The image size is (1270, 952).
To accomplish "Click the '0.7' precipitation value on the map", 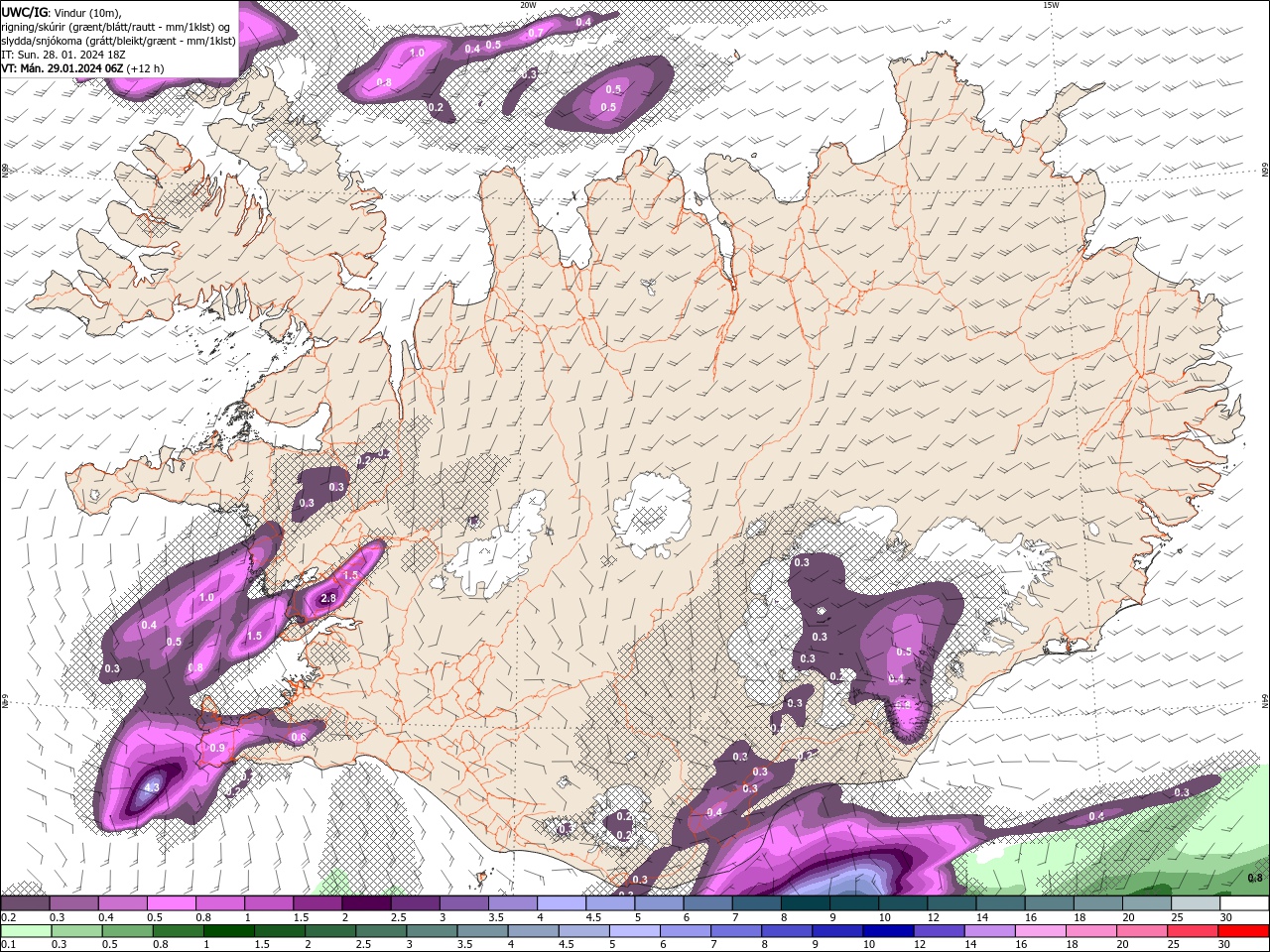I will pyautogui.click(x=536, y=33).
